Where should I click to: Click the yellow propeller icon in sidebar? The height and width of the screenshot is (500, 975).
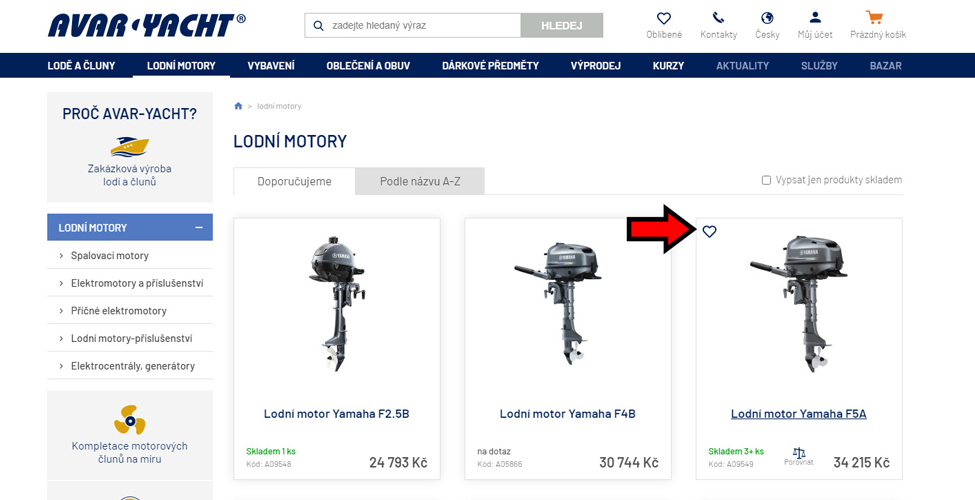129,420
